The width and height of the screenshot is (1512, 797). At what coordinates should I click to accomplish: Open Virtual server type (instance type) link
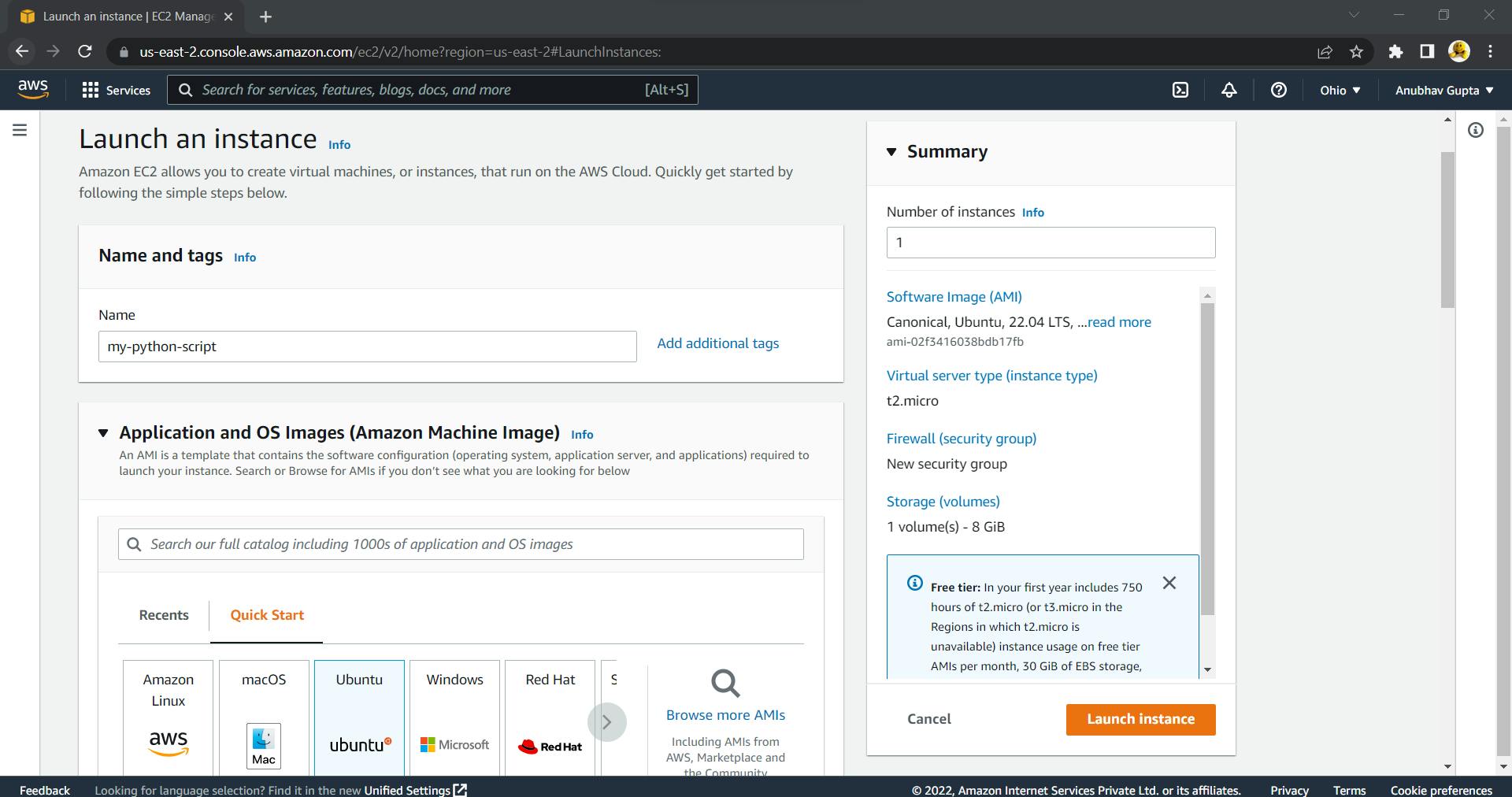click(x=992, y=376)
